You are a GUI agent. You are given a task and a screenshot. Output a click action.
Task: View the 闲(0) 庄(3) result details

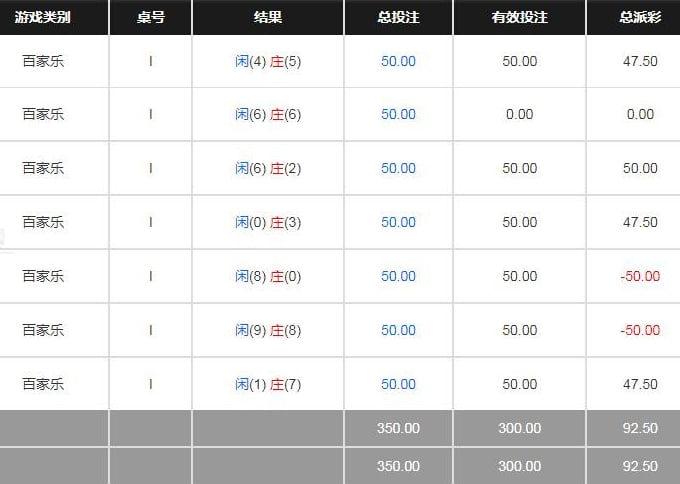(268, 223)
